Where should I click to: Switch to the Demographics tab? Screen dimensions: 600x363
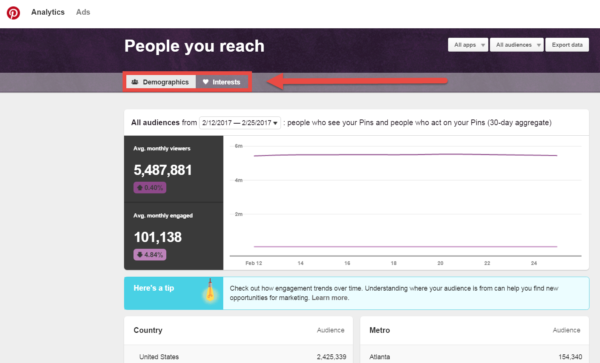coord(161,82)
